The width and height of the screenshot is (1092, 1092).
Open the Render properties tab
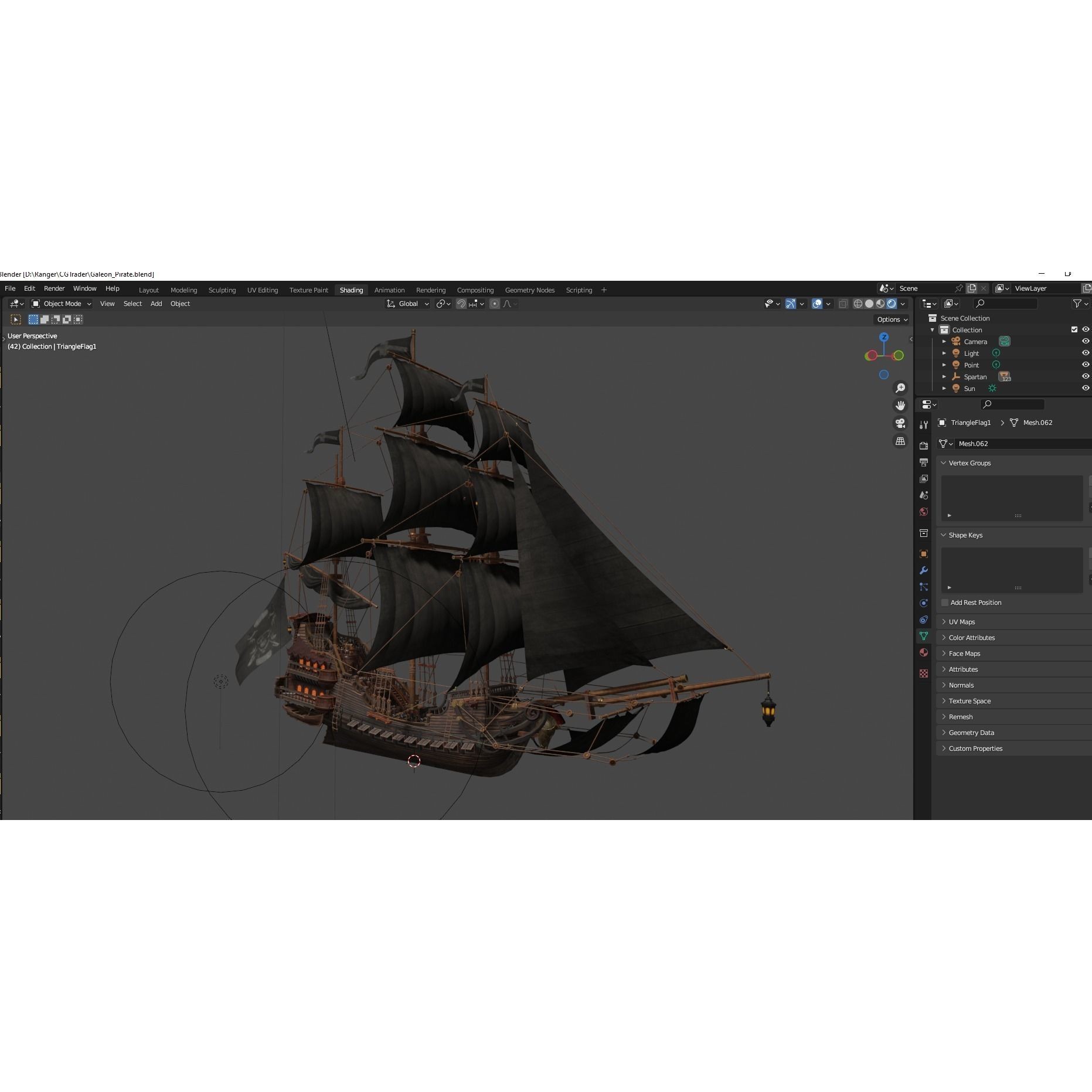tap(924, 446)
